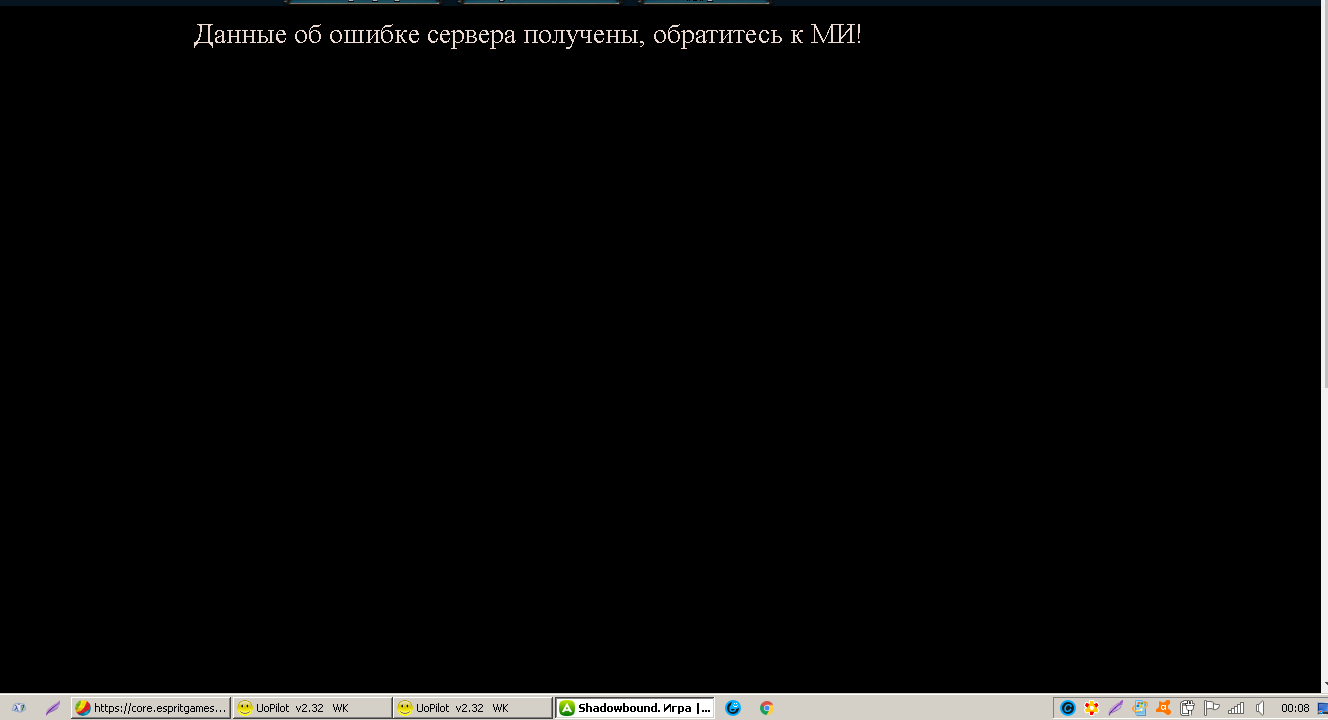Open the blue and yellow tray icon left of Avast

point(1139,708)
